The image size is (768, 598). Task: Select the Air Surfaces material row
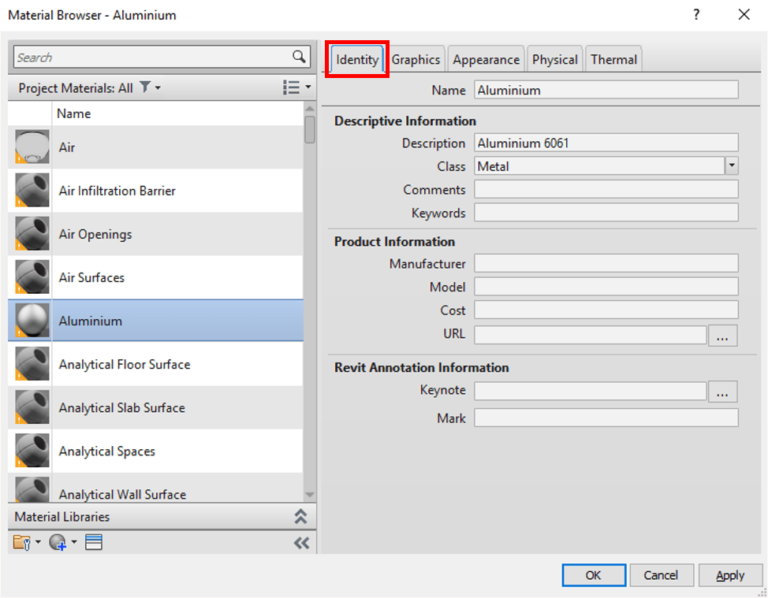[156, 277]
